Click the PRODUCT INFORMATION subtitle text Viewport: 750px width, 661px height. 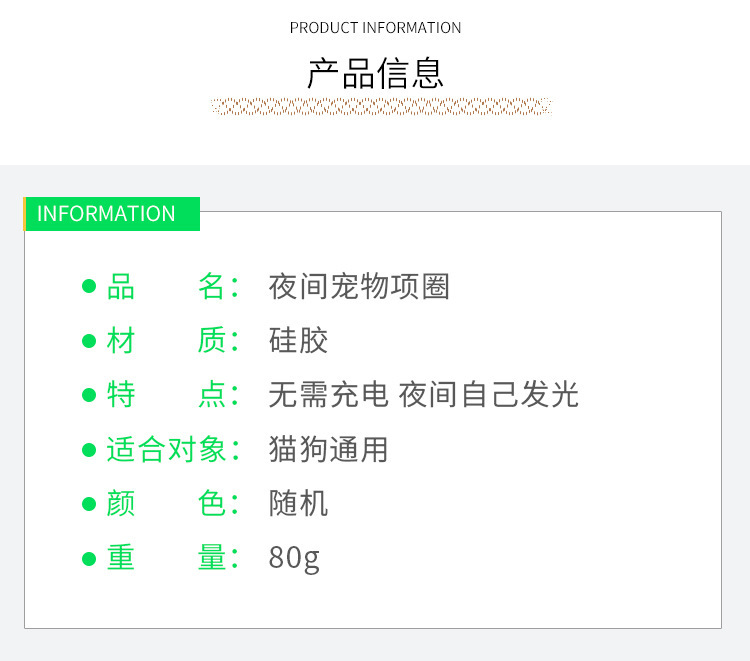tap(375, 28)
